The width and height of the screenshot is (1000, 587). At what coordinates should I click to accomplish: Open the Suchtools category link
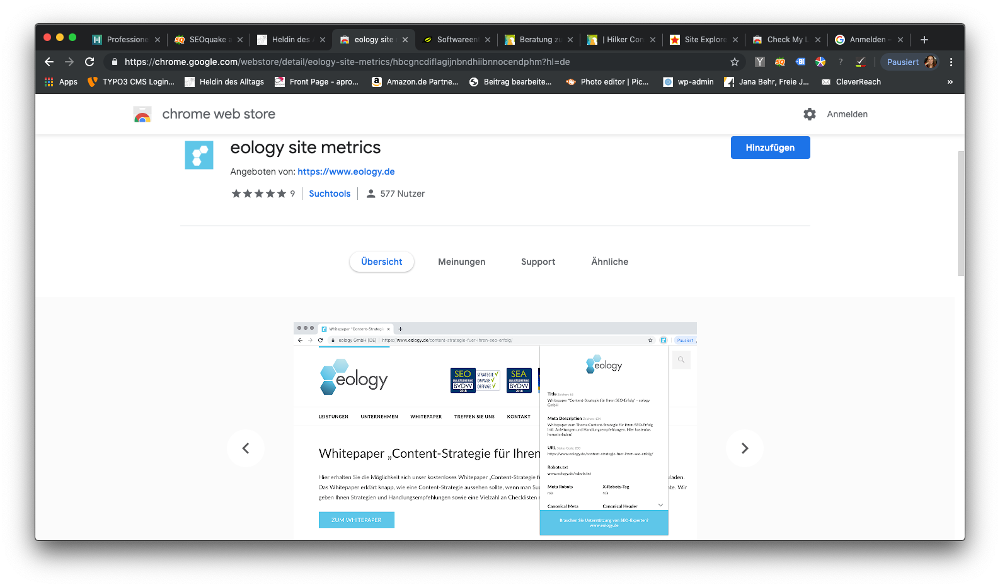tap(330, 194)
